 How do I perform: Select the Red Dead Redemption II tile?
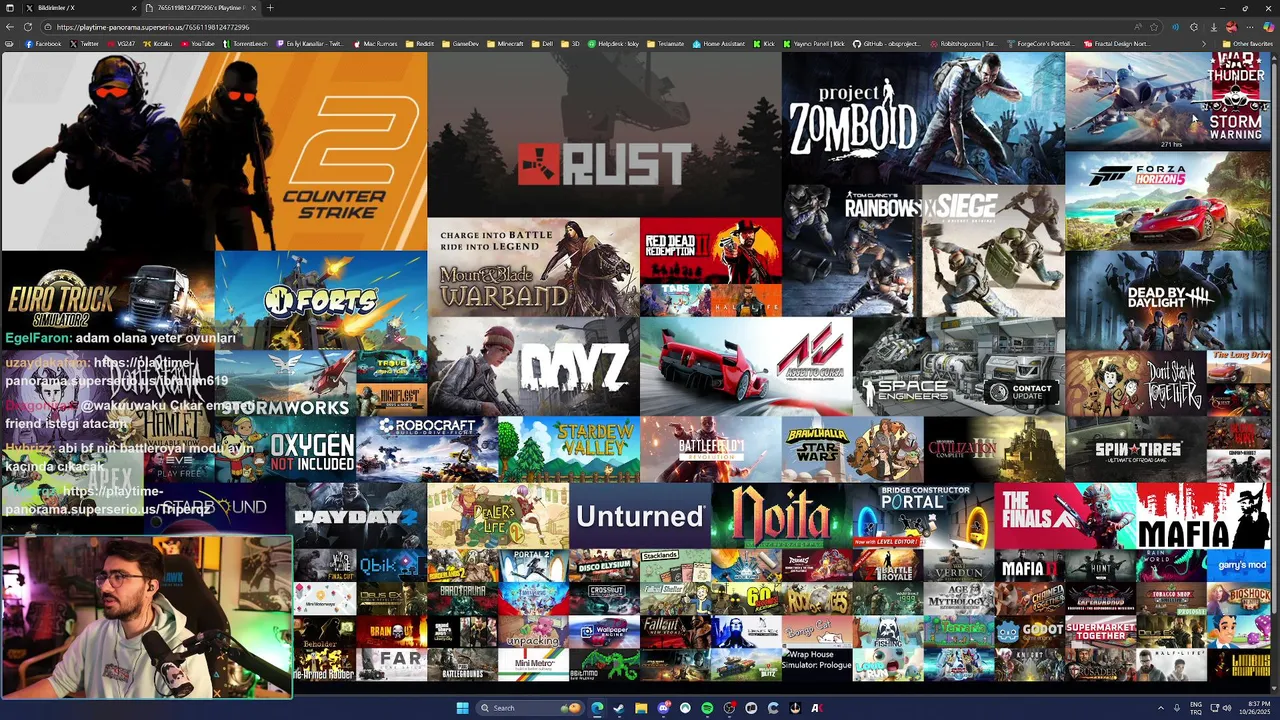point(710,251)
